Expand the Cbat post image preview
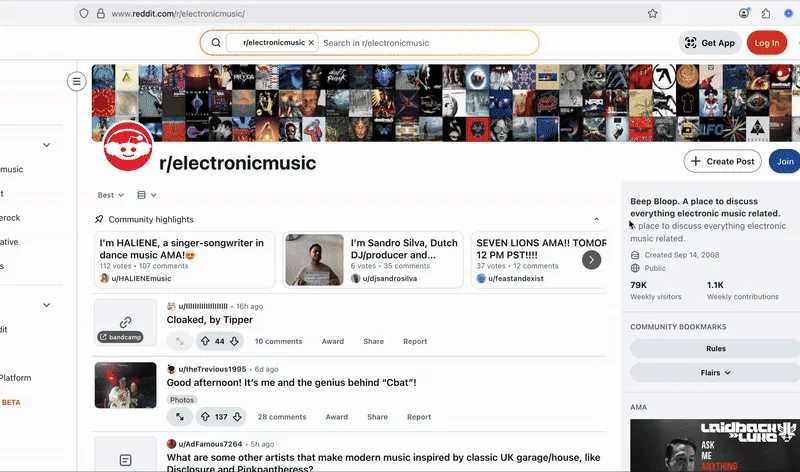The height and width of the screenshot is (472, 800). pos(180,417)
